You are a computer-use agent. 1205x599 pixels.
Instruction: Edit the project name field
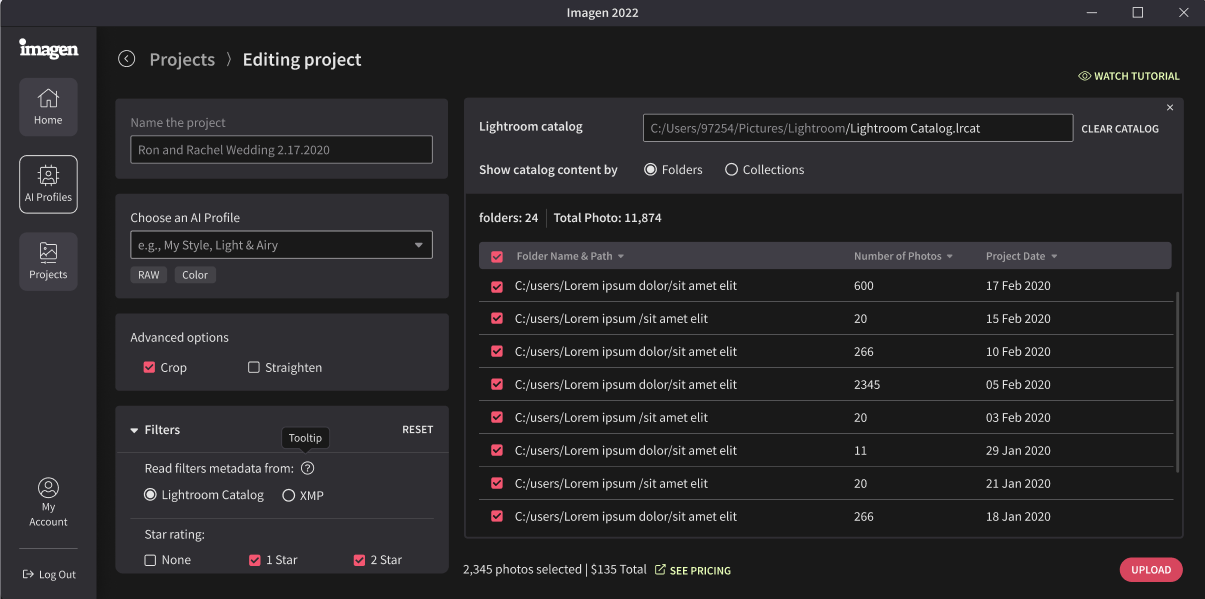pos(281,150)
